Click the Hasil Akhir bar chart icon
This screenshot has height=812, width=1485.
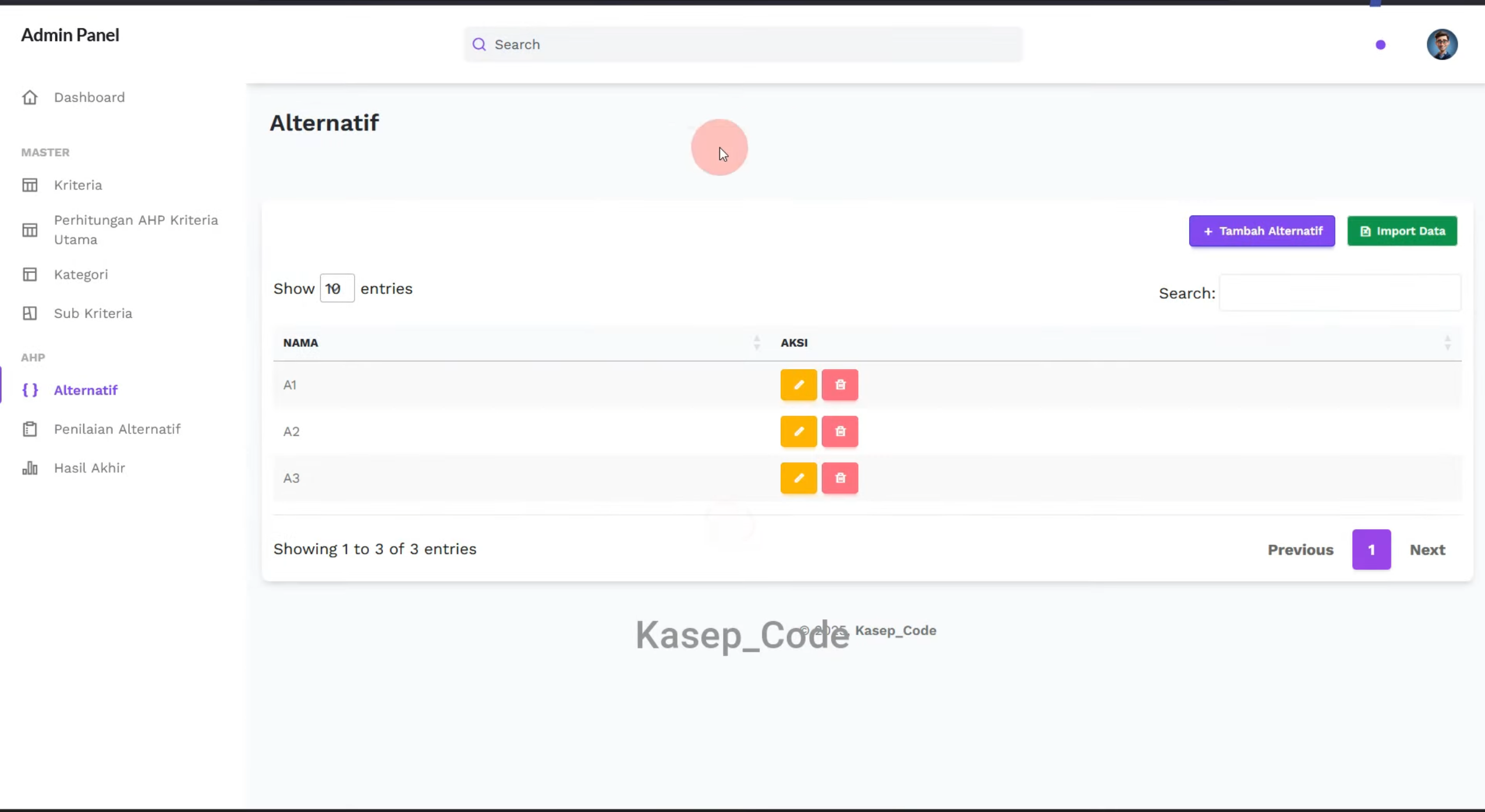coord(30,468)
